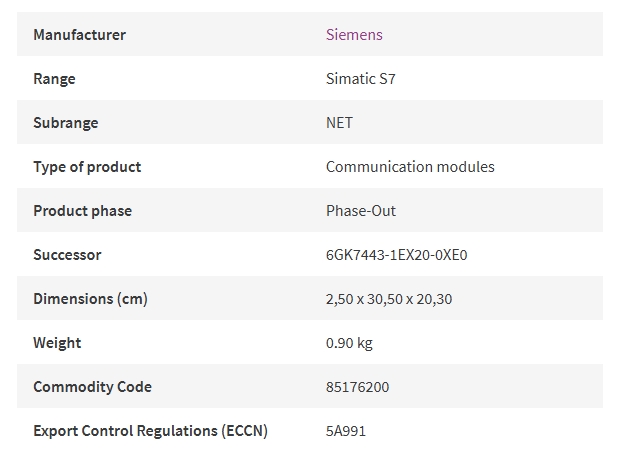Viewport: 623px width, 451px height.
Task: Click the Dimensions (cm) label
Action: tap(90, 299)
